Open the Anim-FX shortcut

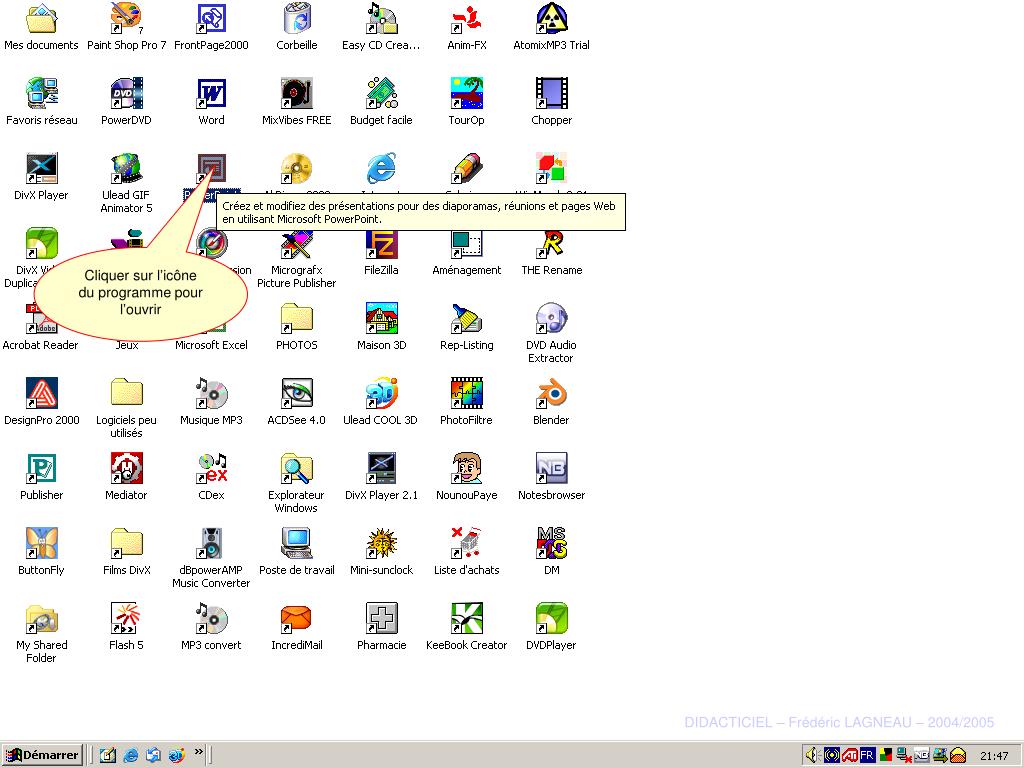(467, 19)
